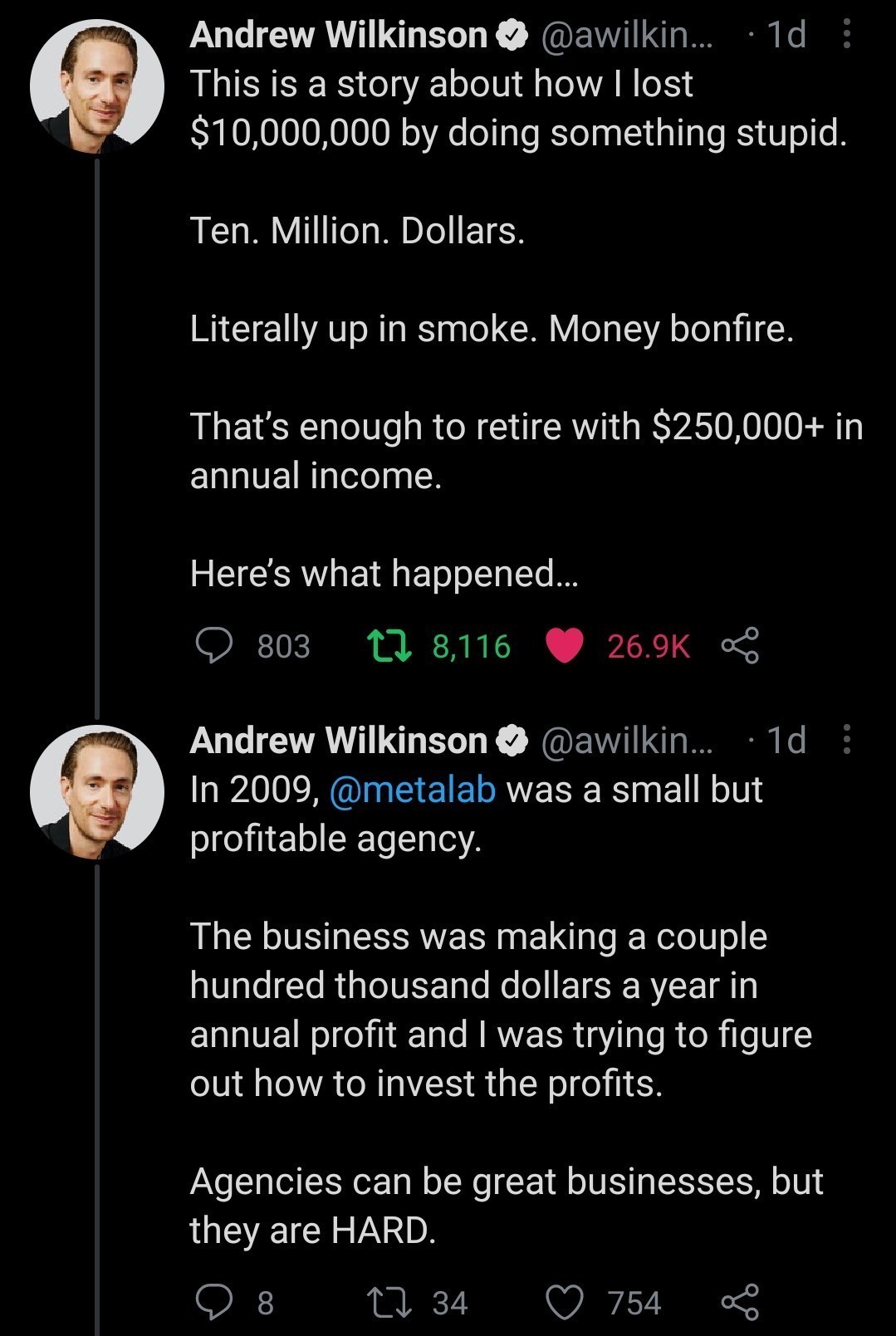This screenshot has width=896, height=1336.
Task: Tap Andrew Wilkinson's name on the first tweet
Action: (338, 35)
